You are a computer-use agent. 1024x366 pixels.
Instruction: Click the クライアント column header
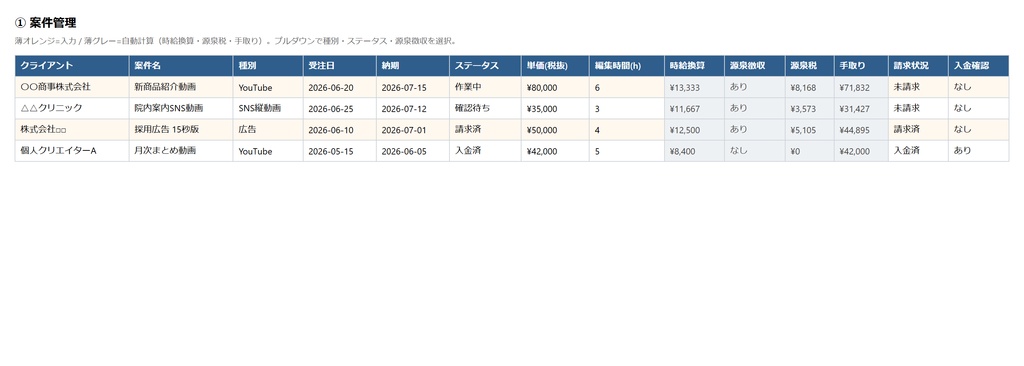[72, 66]
